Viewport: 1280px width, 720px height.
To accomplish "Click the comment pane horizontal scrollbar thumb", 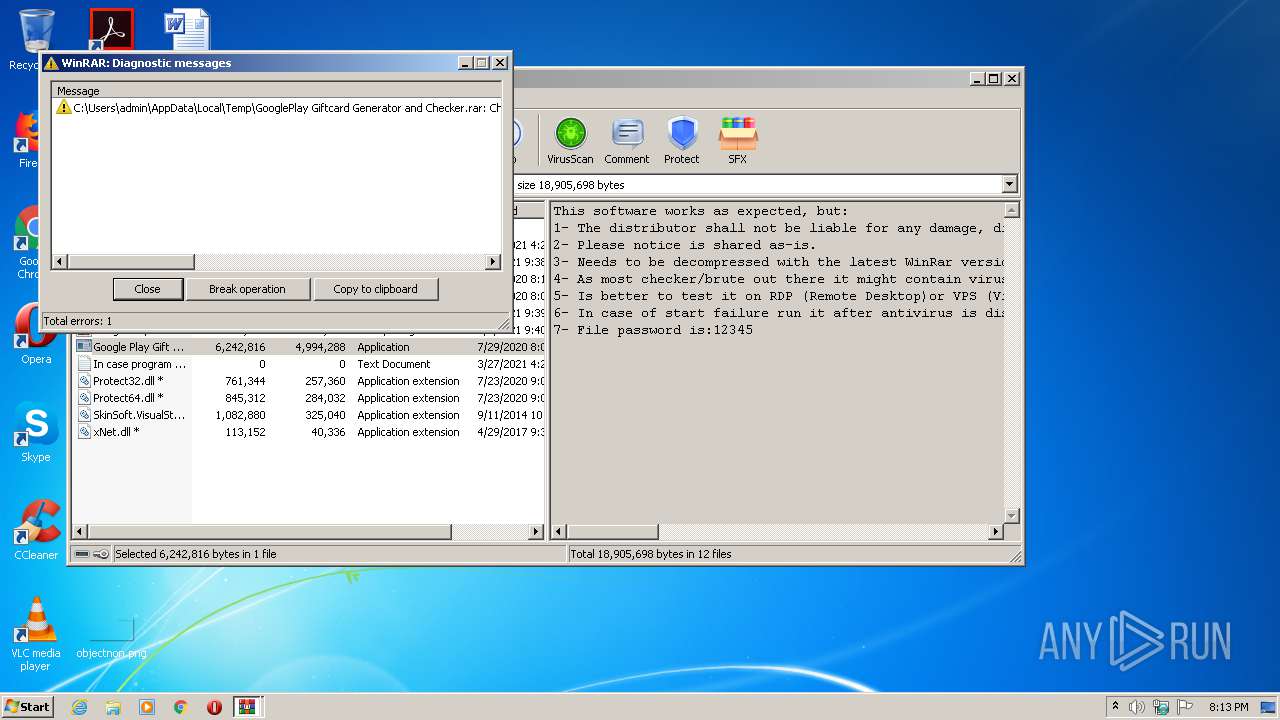I will pyautogui.click(x=613, y=532).
